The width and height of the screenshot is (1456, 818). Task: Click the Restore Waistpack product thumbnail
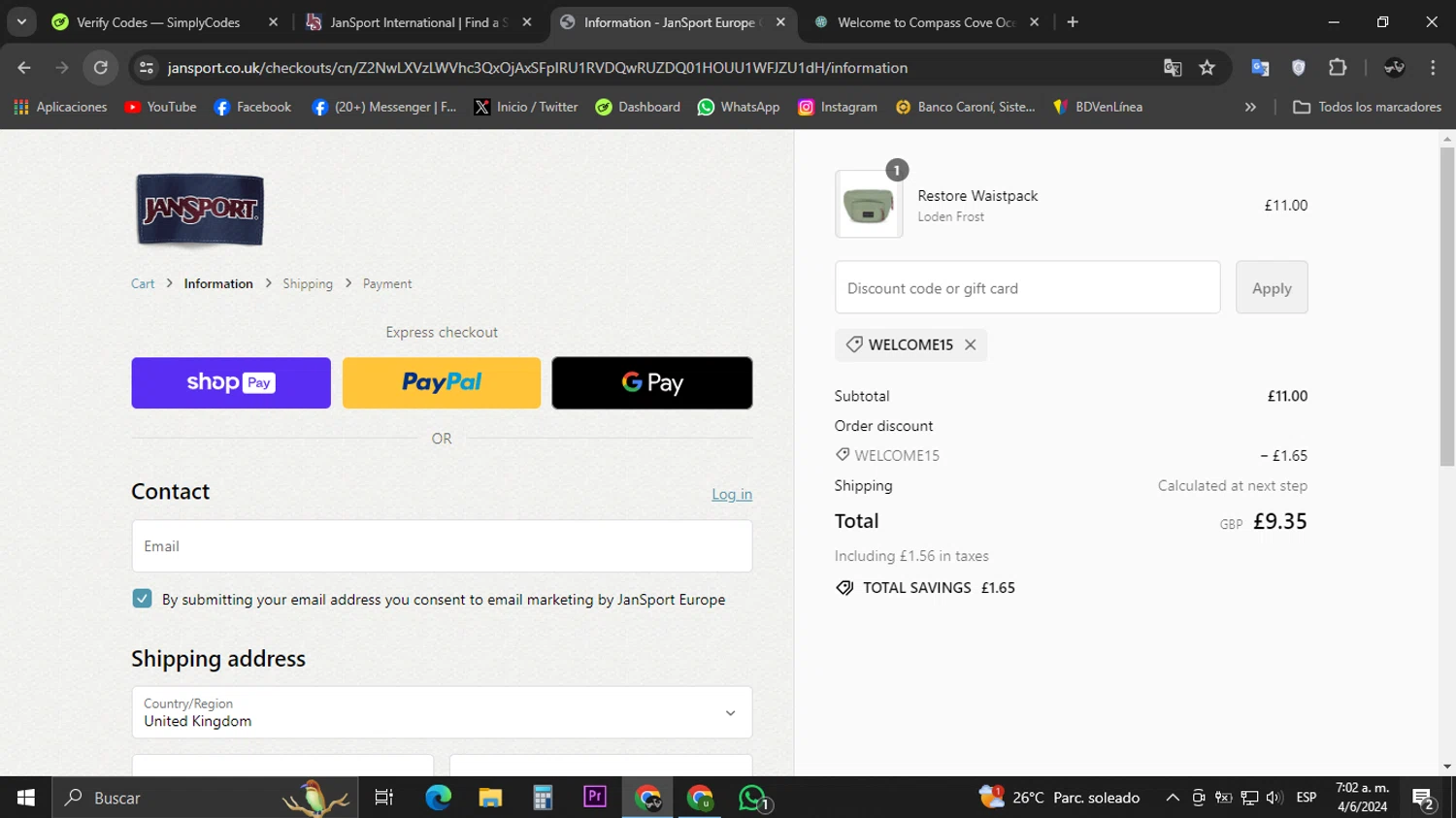coord(869,205)
